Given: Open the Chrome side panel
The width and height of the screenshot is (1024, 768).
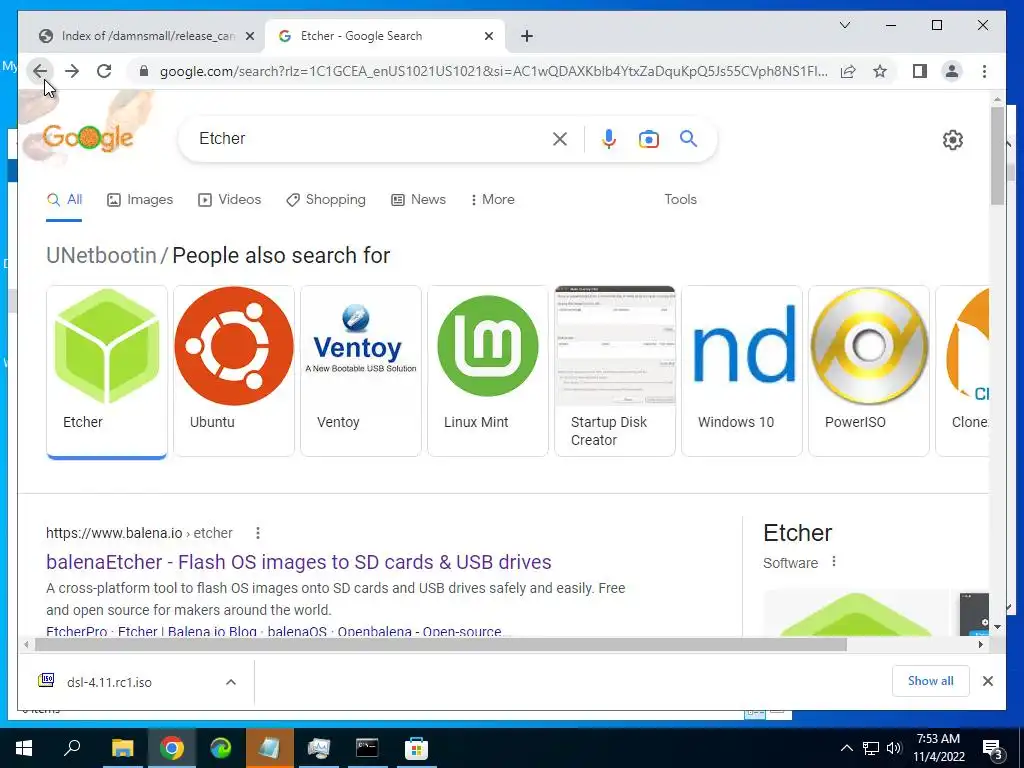Looking at the screenshot, I should pyautogui.click(x=920, y=71).
